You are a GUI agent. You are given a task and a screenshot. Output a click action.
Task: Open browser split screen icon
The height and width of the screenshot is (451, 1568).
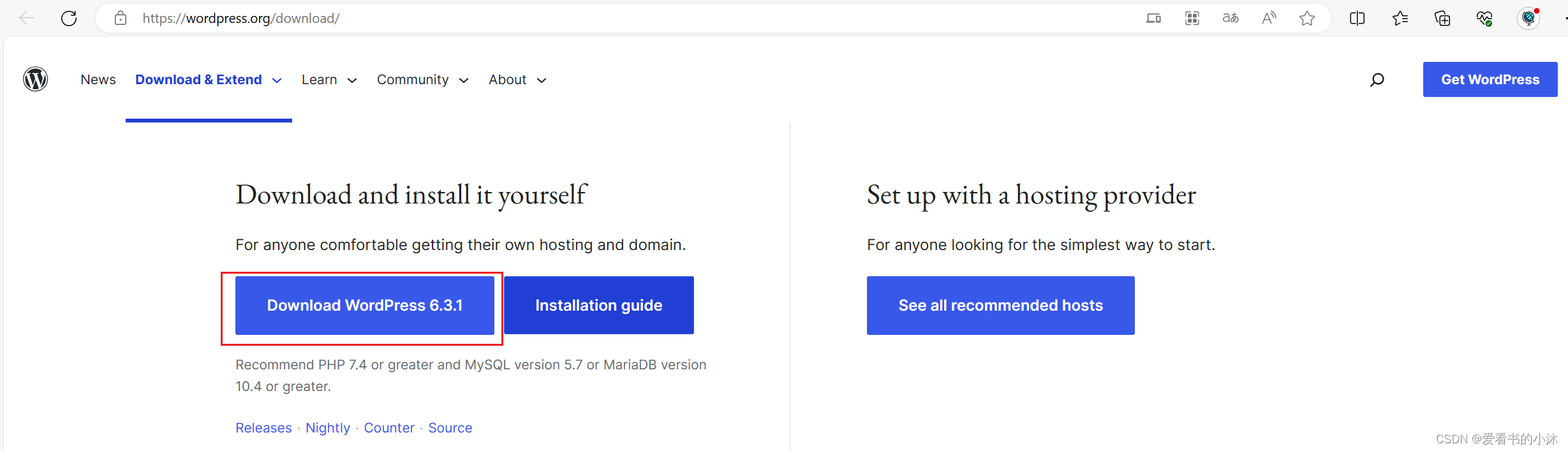[1357, 18]
